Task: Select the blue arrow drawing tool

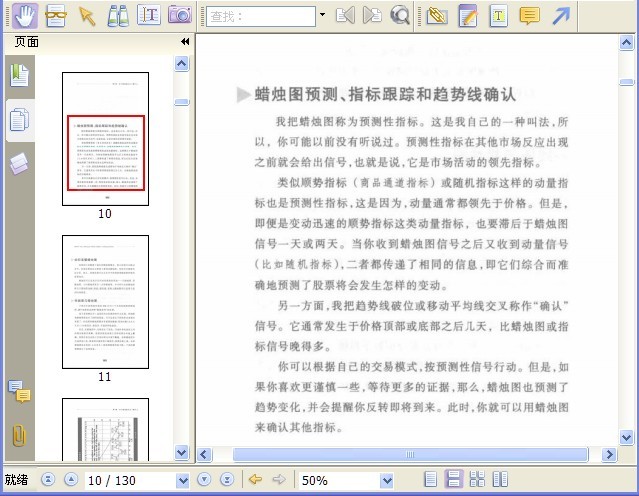Action: point(561,16)
